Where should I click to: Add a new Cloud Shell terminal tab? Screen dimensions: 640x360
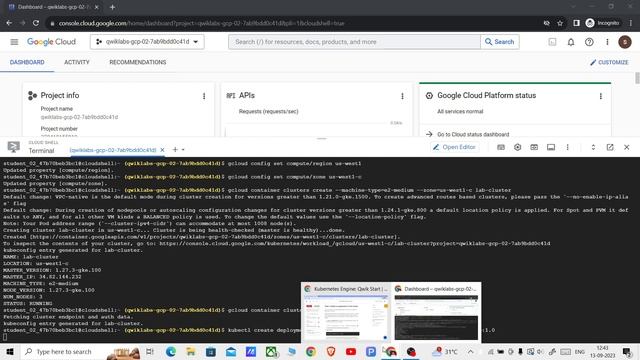tap(175, 149)
